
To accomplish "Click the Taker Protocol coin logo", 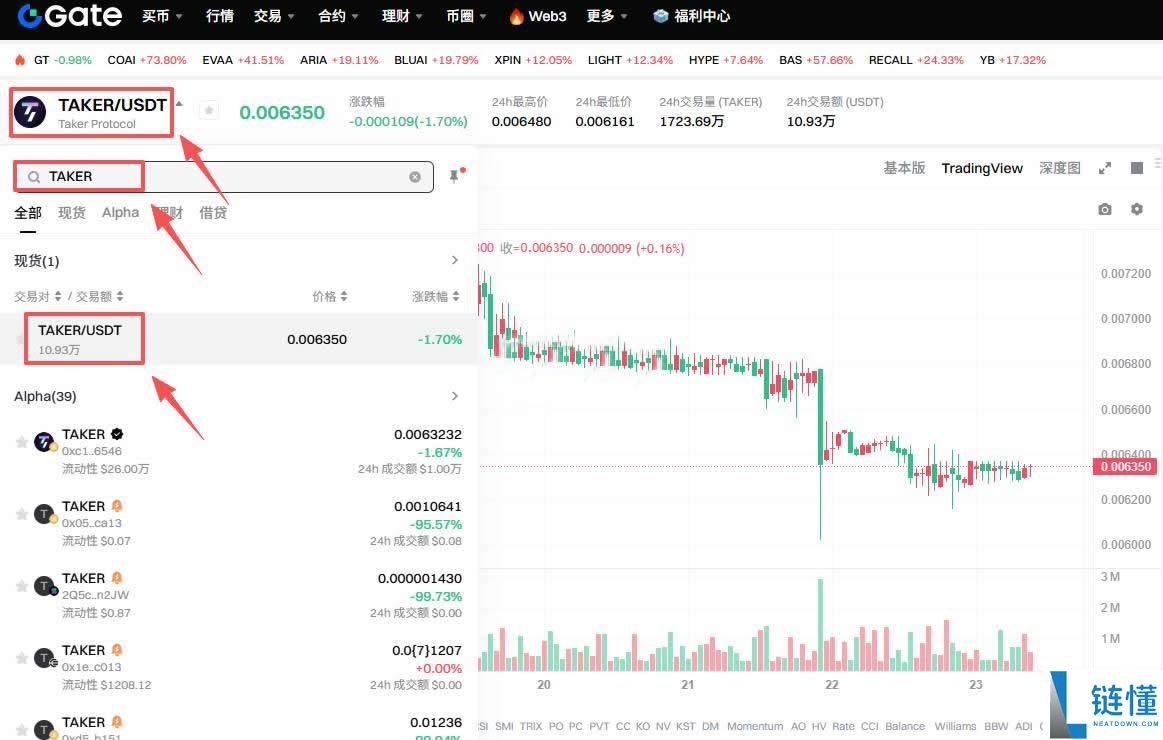I will [30, 112].
